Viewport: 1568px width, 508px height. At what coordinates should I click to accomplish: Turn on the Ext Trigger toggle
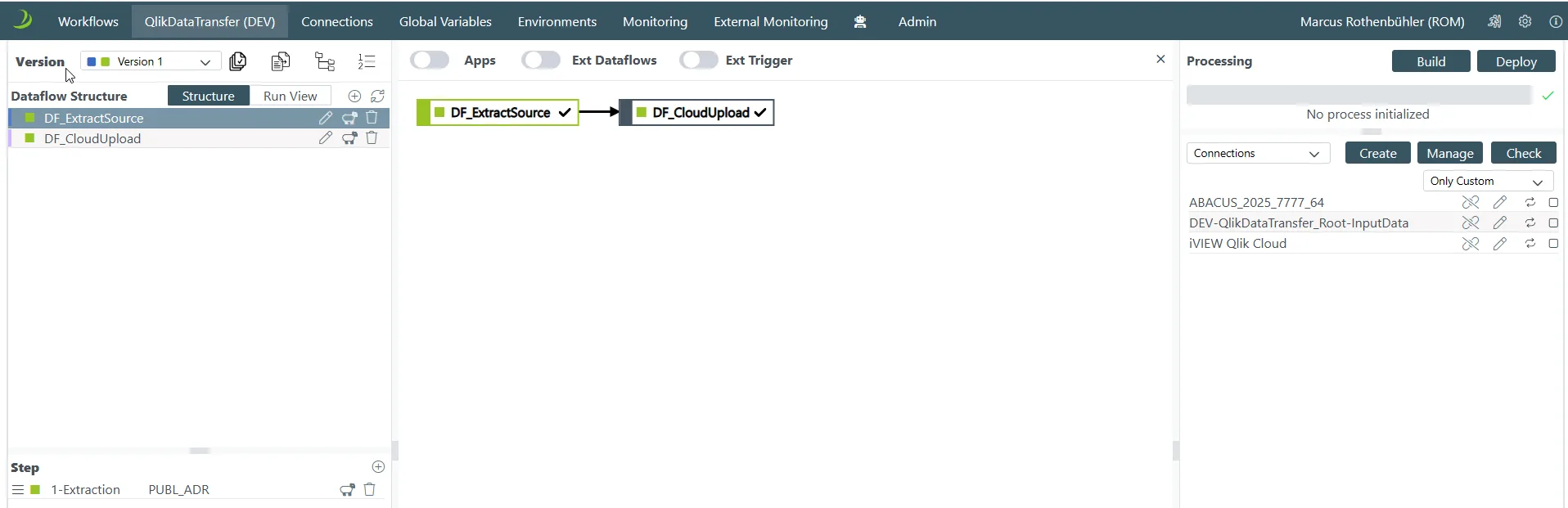(698, 60)
